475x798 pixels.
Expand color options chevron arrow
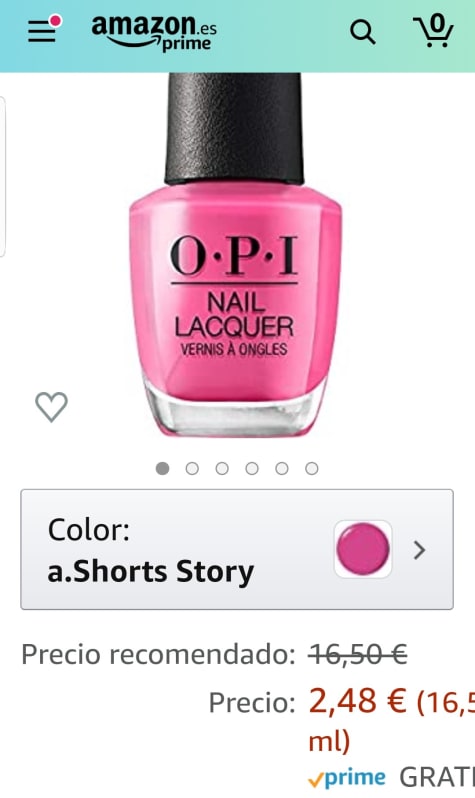click(x=420, y=550)
